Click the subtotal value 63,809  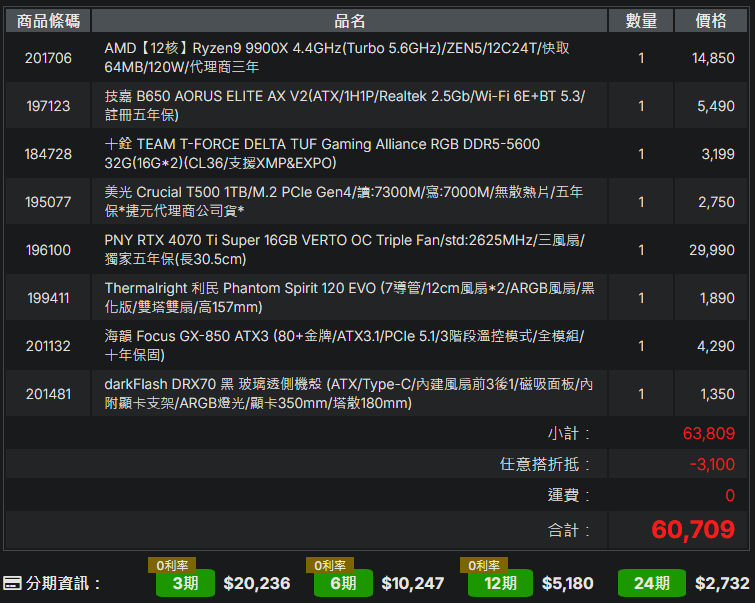[709, 433]
